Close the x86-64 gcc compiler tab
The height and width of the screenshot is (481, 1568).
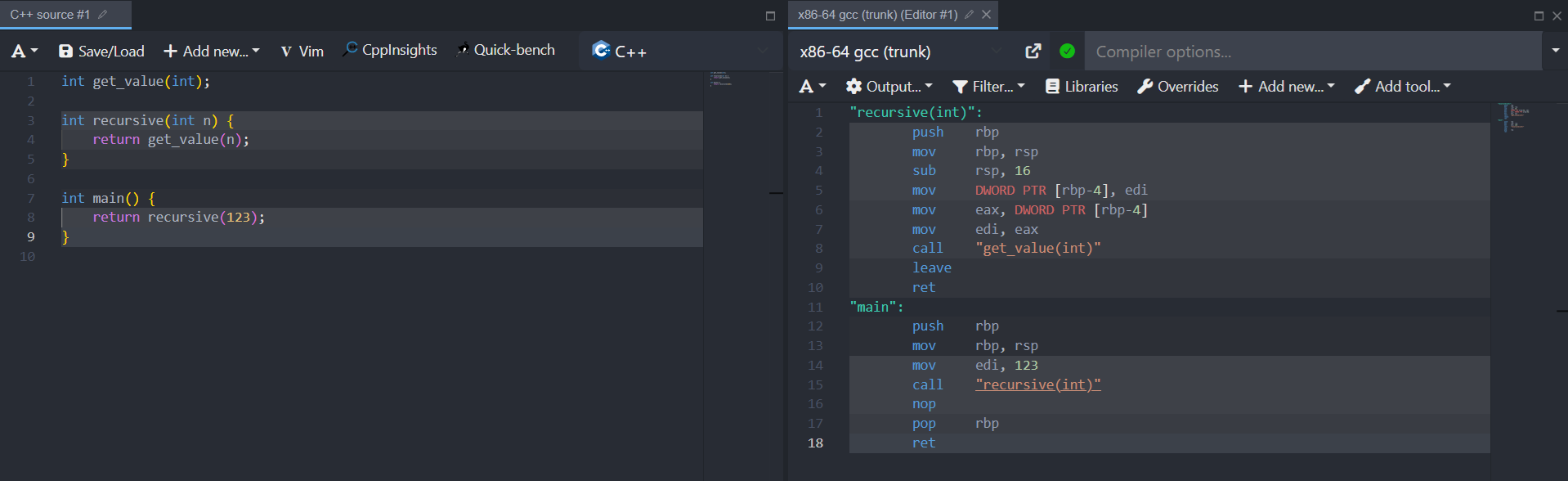[987, 15]
